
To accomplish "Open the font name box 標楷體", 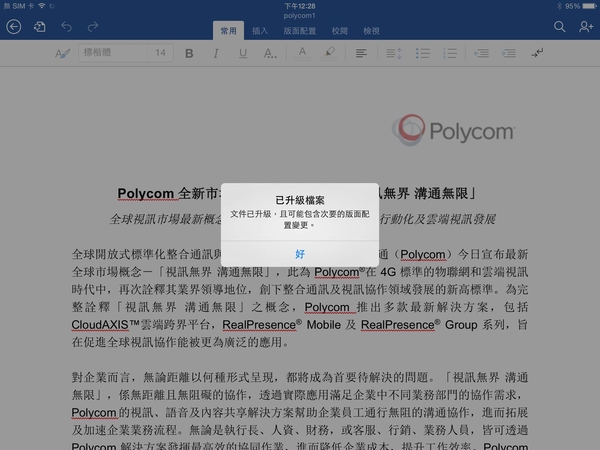I will 113,53.
